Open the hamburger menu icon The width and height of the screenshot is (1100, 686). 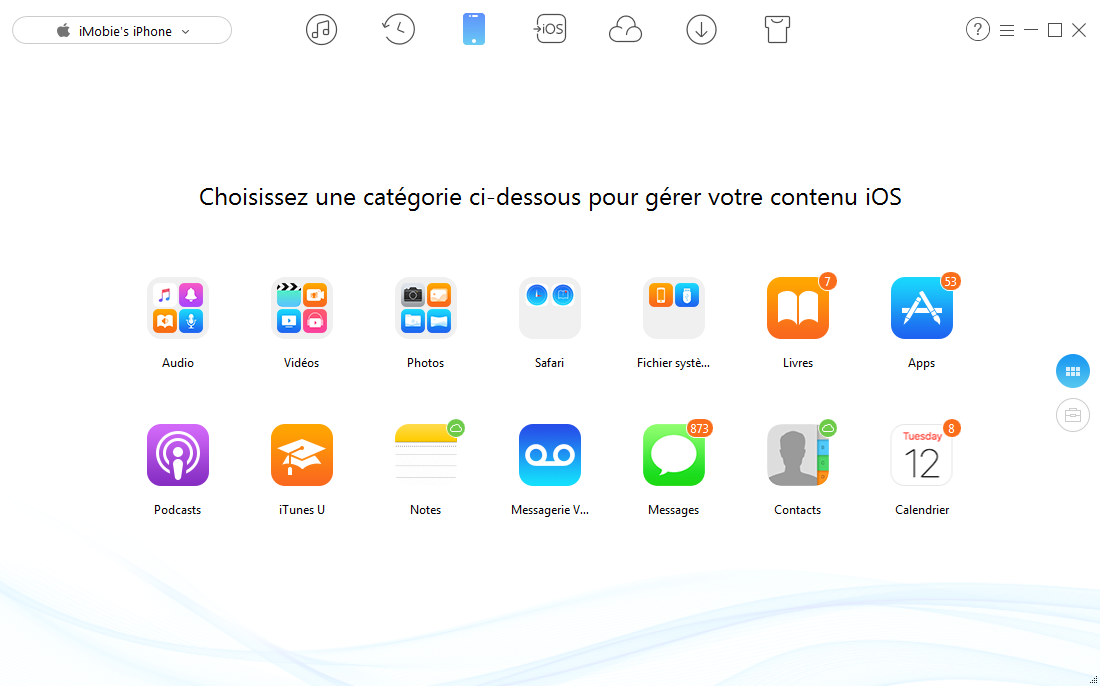pos(1007,30)
